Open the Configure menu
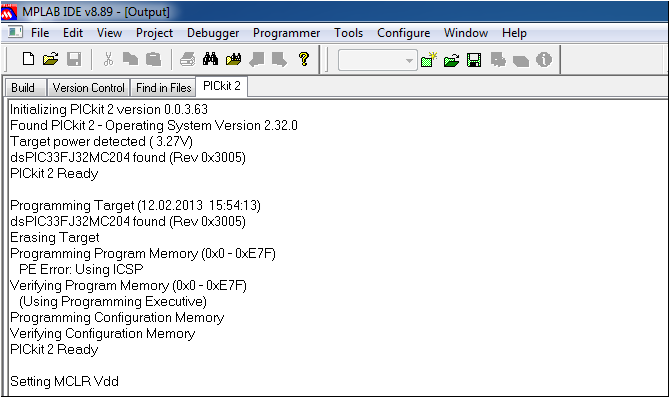The height and width of the screenshot is (397, 669). point(403,33)
